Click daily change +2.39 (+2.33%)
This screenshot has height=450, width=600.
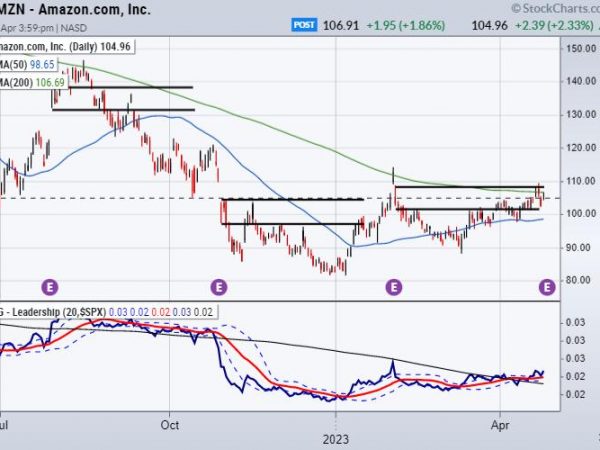554,26
